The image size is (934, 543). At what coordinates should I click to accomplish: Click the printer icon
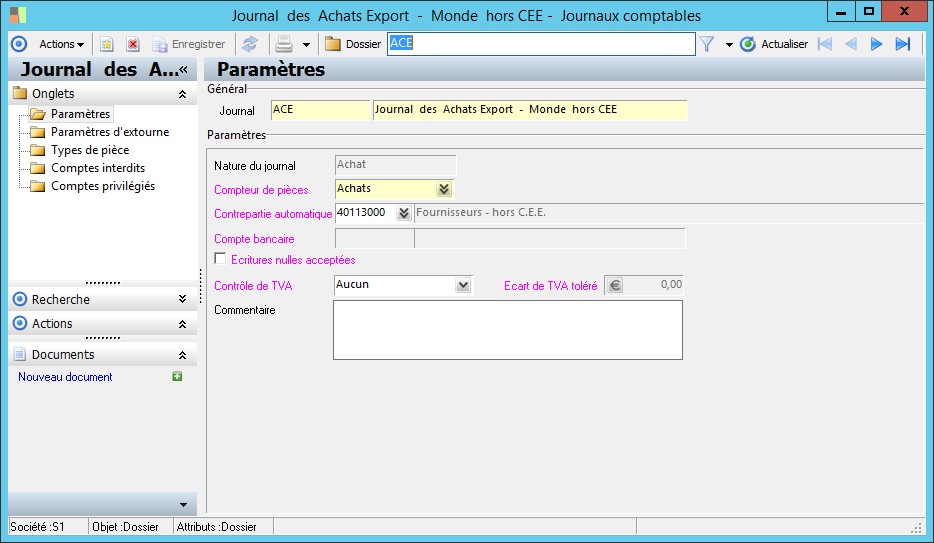tap(284, 44)
